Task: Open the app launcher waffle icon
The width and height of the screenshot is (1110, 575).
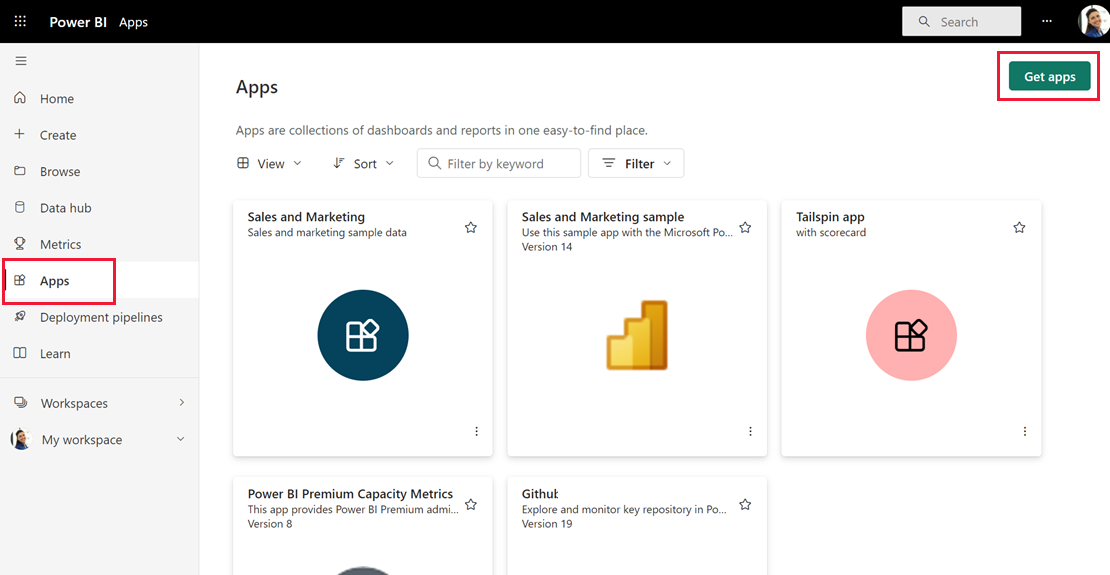Action: point(20,21)
